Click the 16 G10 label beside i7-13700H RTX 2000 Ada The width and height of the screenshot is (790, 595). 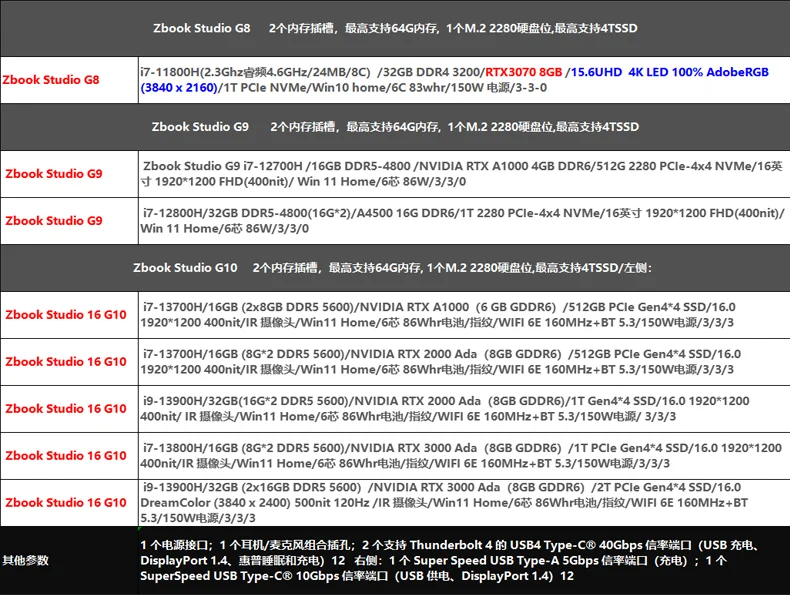pos(70,362)
